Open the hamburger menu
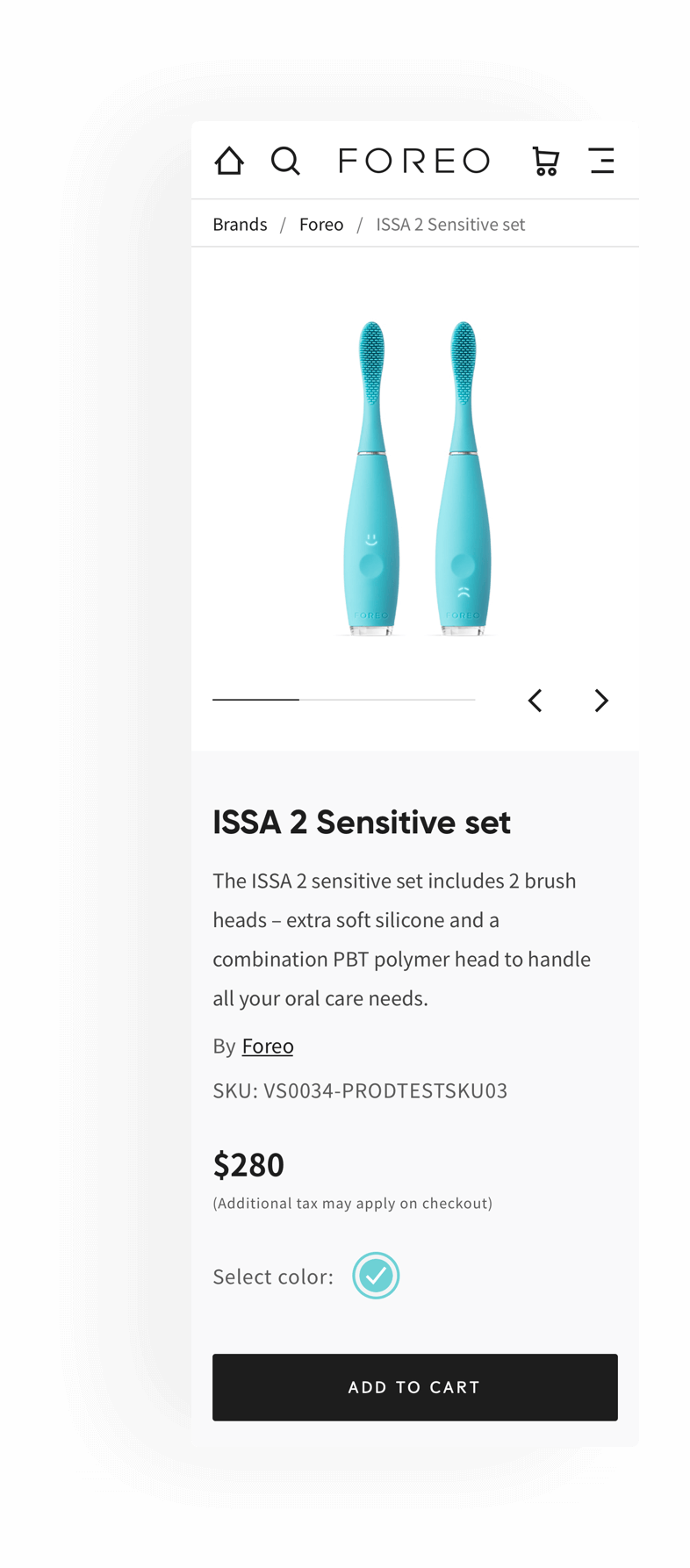This screenshot has height=1568, width=690. click(601, 161)
